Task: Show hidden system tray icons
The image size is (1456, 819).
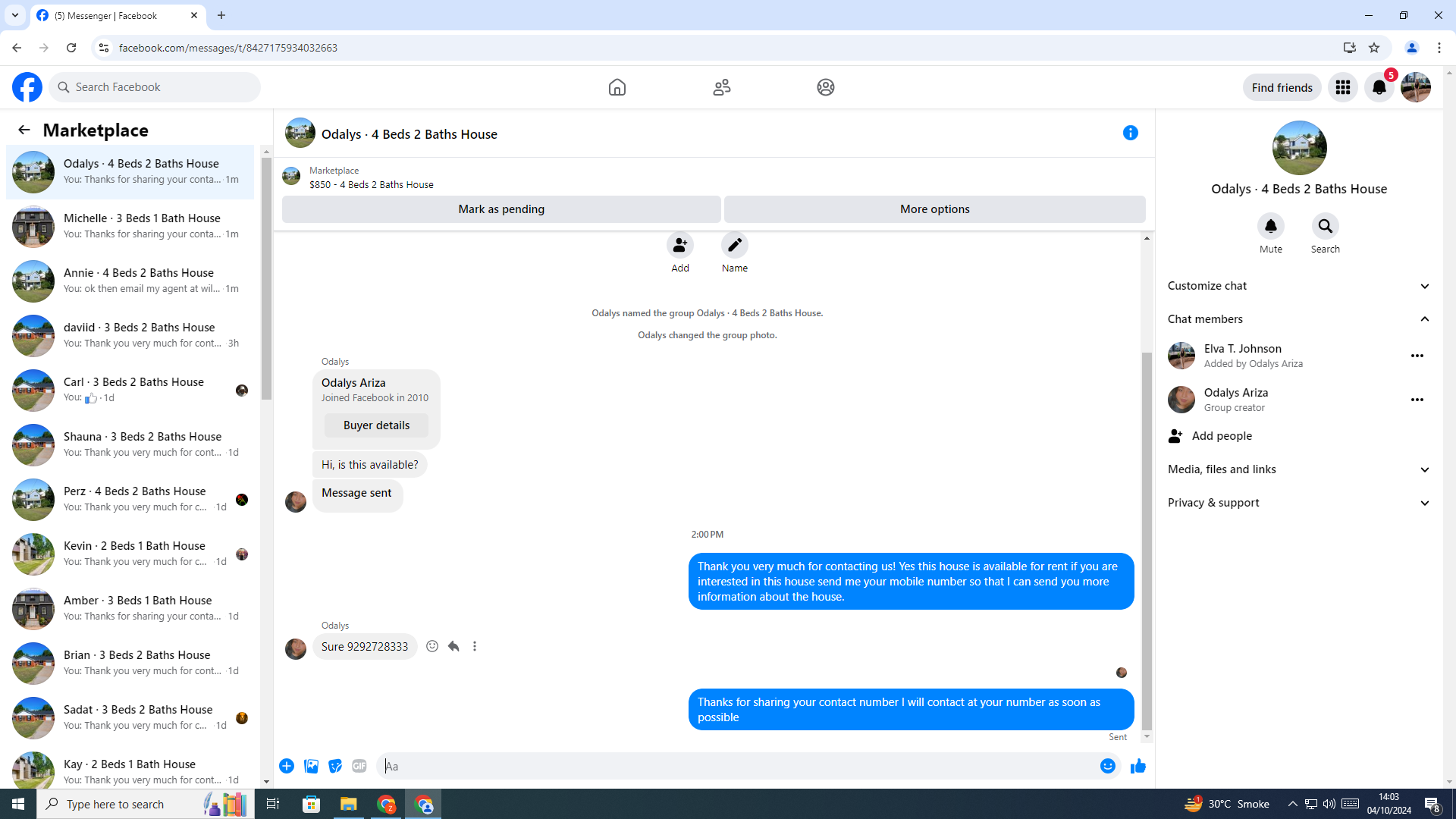Action: tap(1293, 804)
